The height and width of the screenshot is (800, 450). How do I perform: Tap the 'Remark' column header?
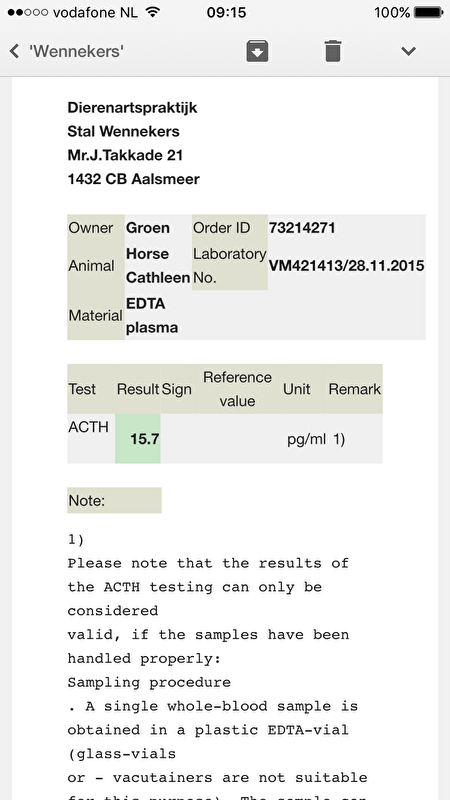[355, 389]
